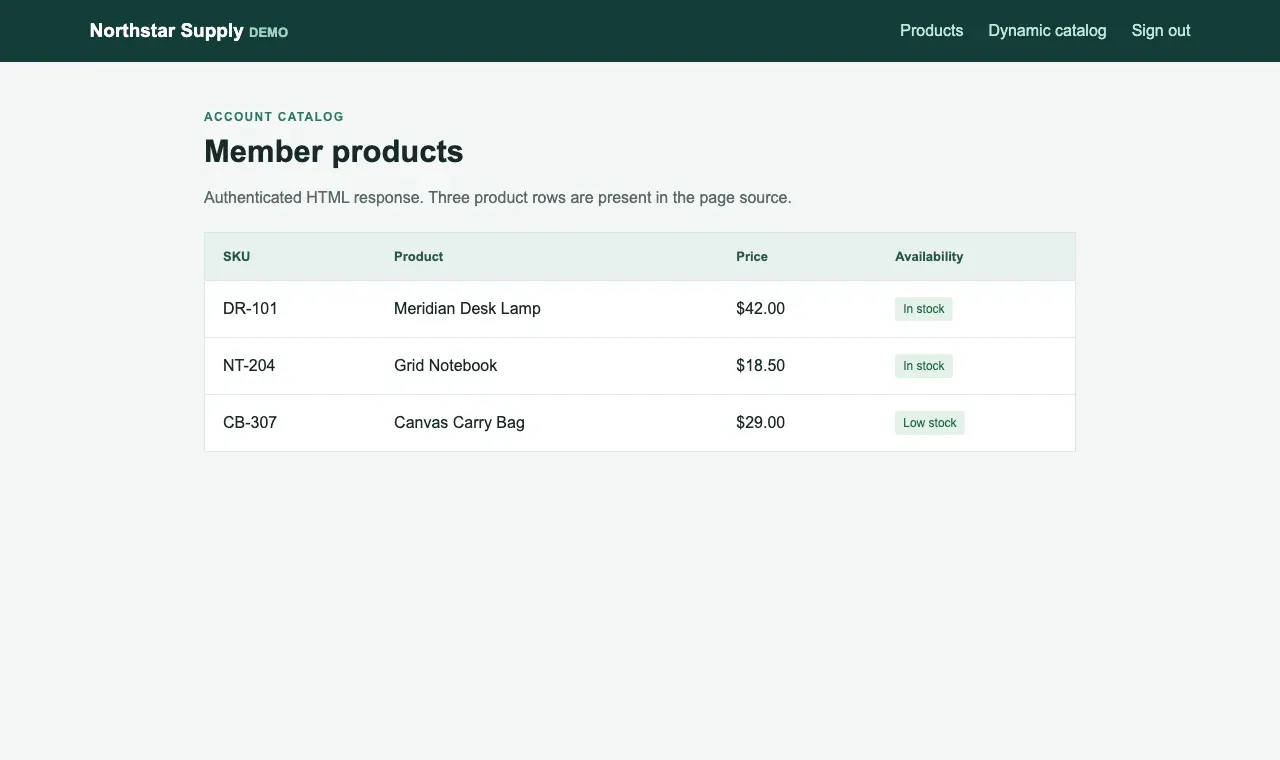Click the Product column header
Screen dimensions: 1280x760
point(418,257)
